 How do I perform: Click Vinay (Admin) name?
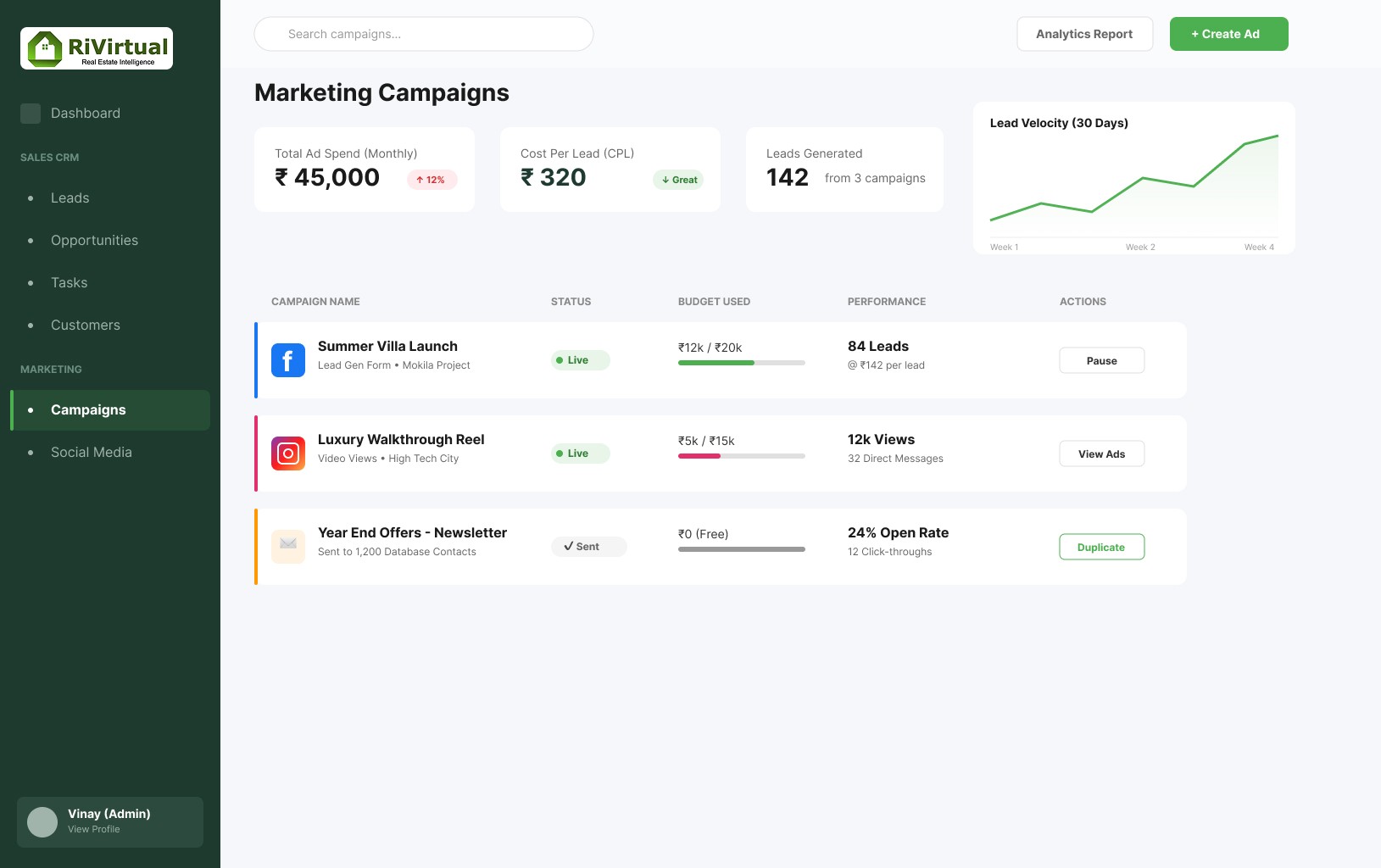tap(109, 814)
